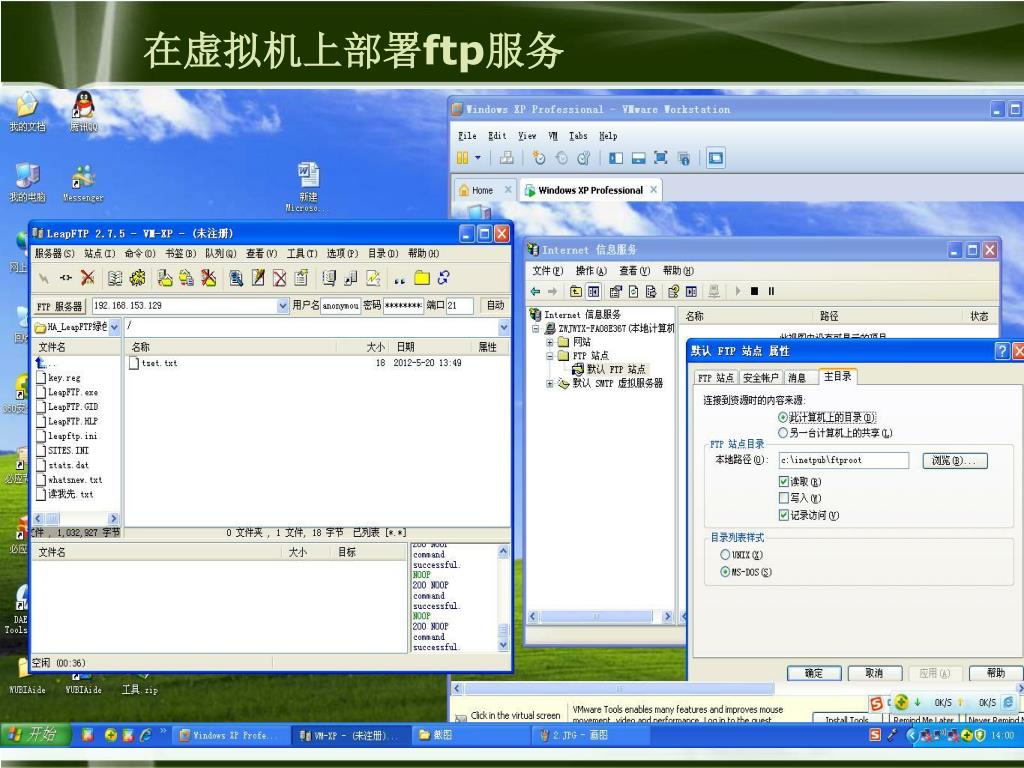The width and height of the screenshot is (1024, 768).
Task: Click the IIS back arrow icon
Action: (536, 291)
